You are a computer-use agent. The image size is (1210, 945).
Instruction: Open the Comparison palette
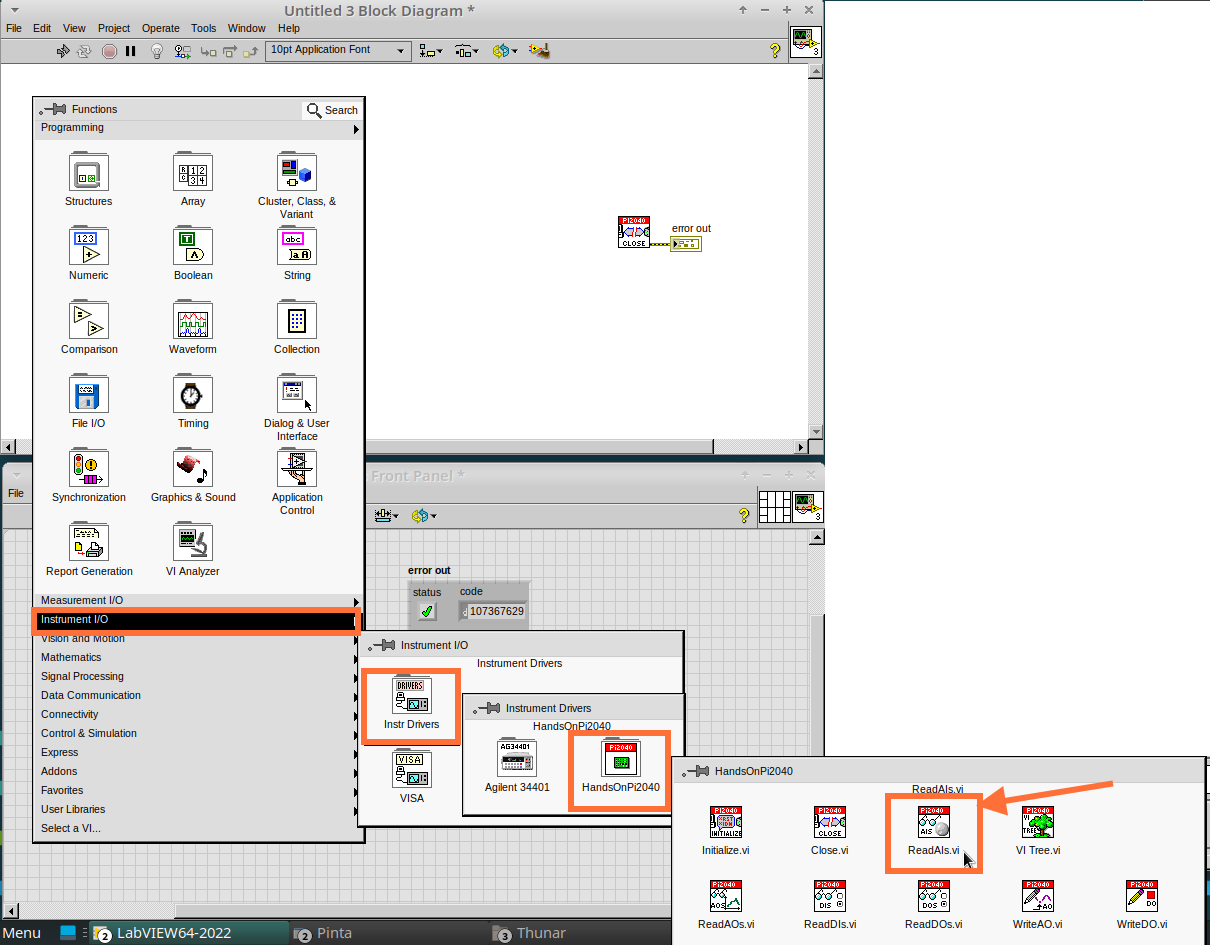click(x=89, y=328)
